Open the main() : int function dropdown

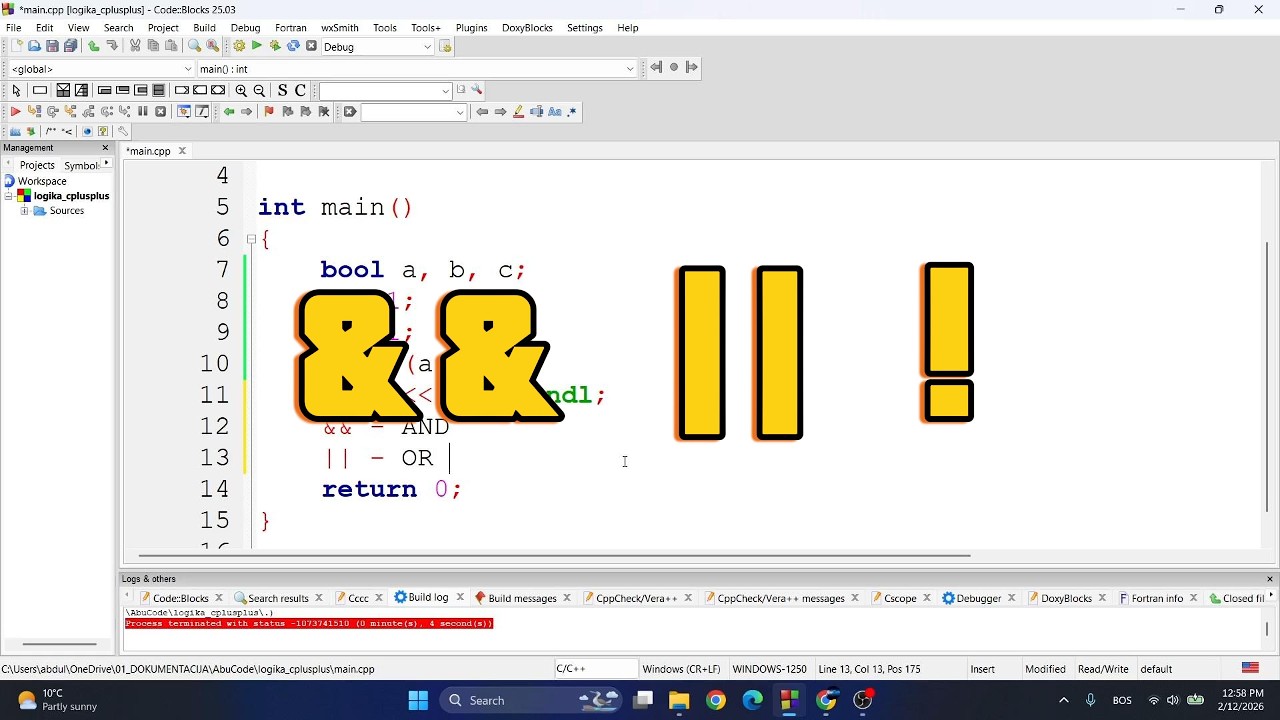[629, 69]
